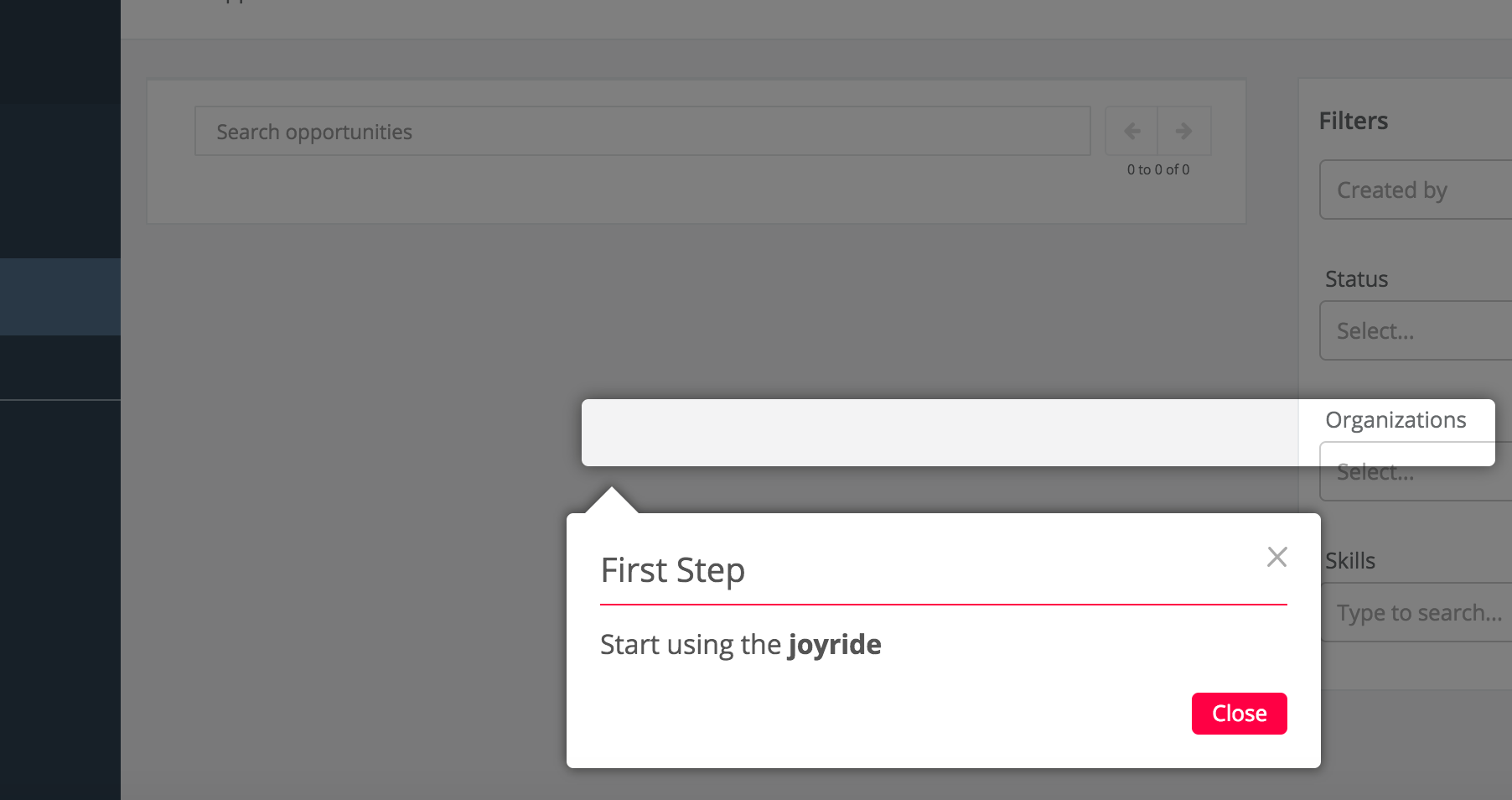This screenshot has height=800, width=1512.
Task: Select the highlighted sidebar navigation item
Action: point(59,297)
